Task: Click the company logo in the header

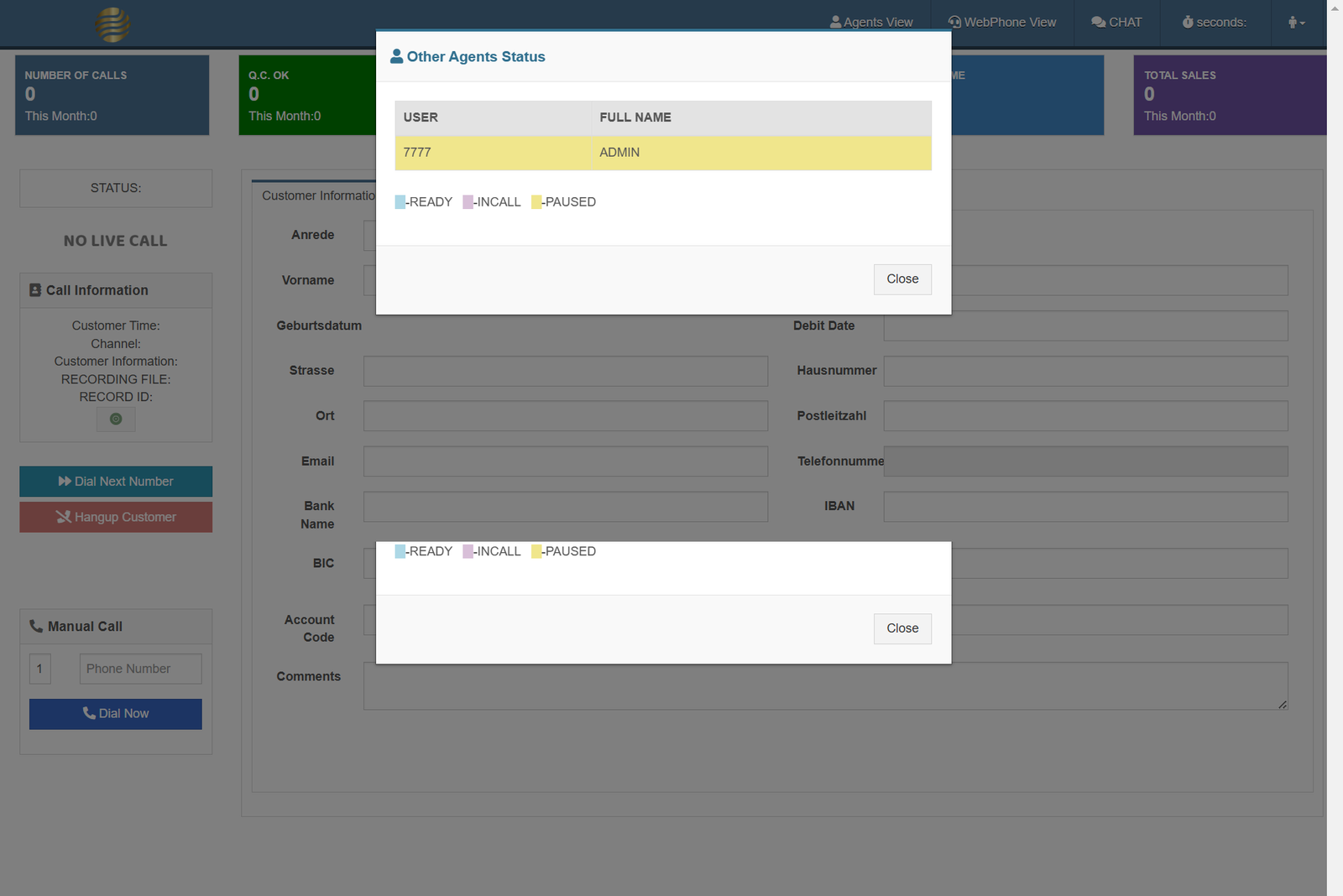Action: 112,24
